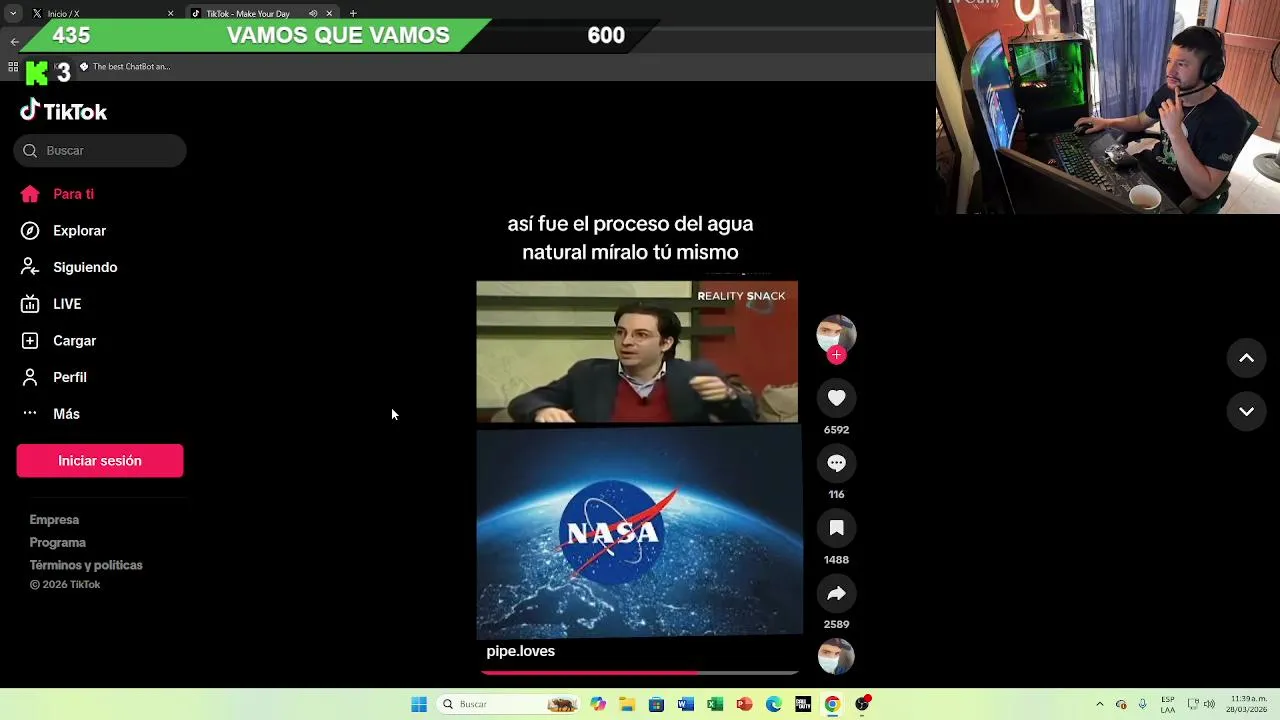1280x720 pixels.
Task: Open the LIVE section
Action: pos(51,304)
